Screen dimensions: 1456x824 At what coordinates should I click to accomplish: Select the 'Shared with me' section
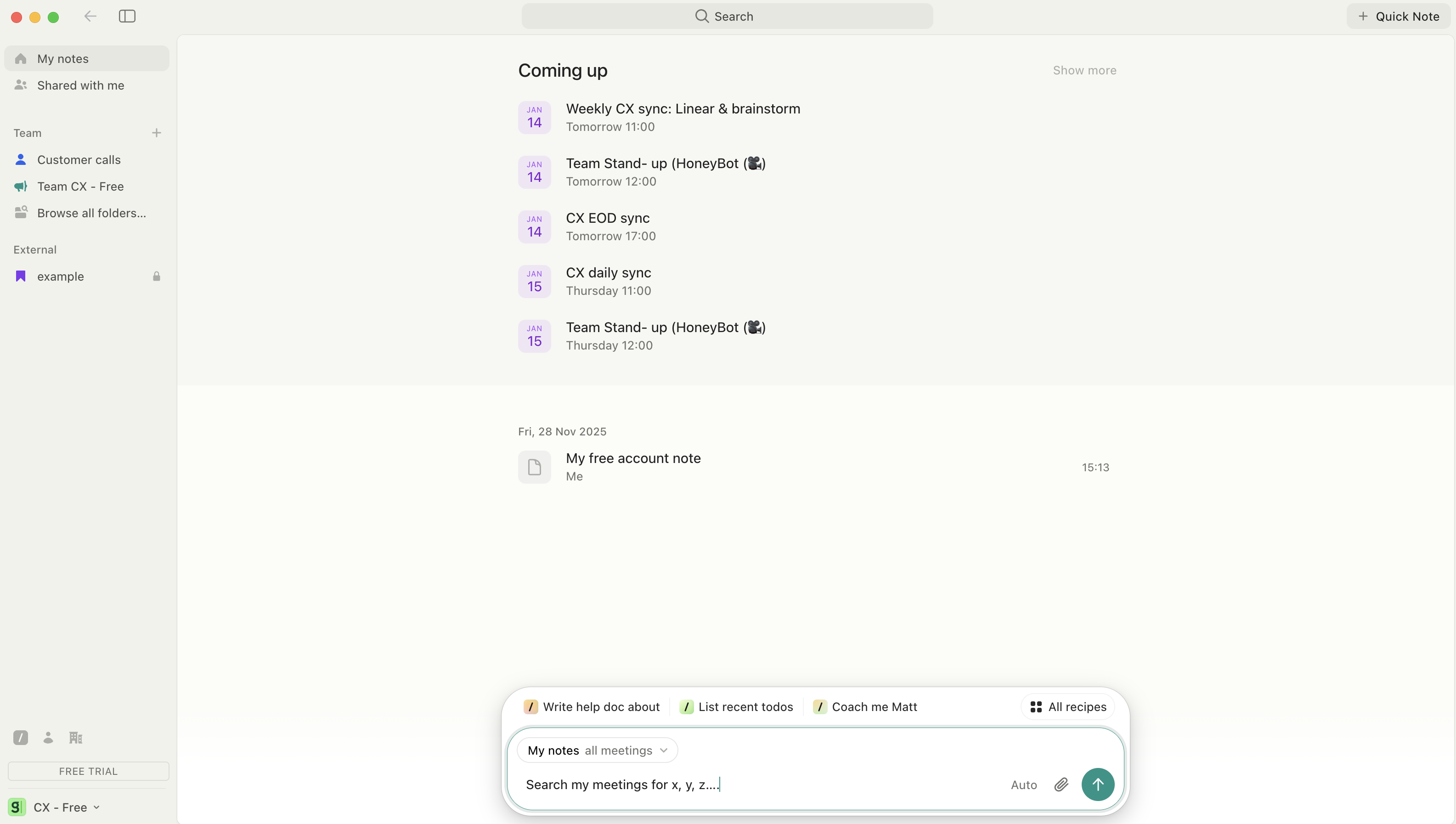tap(80, 85)
